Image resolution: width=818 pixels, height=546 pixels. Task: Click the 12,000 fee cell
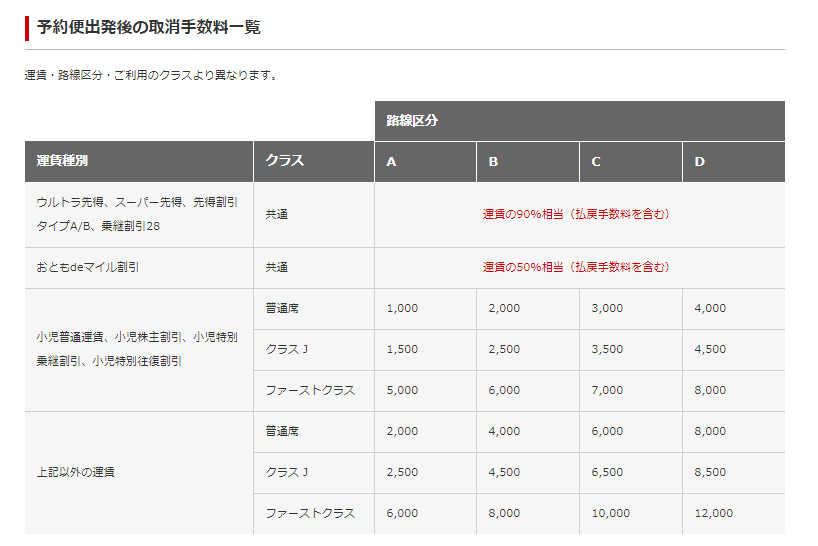[733, 514]
